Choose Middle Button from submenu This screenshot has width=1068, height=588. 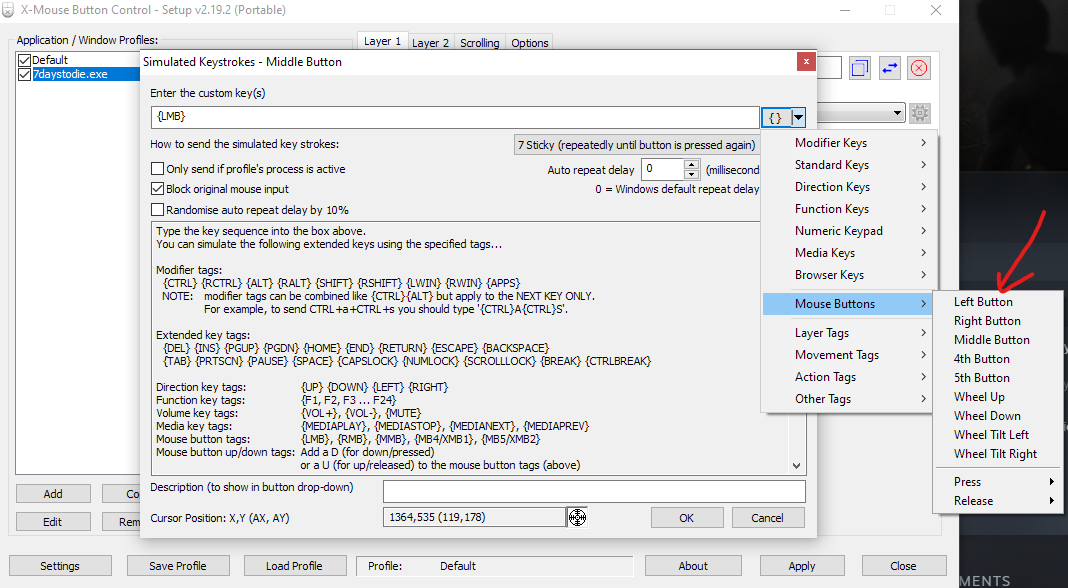[x=998, y=340]
